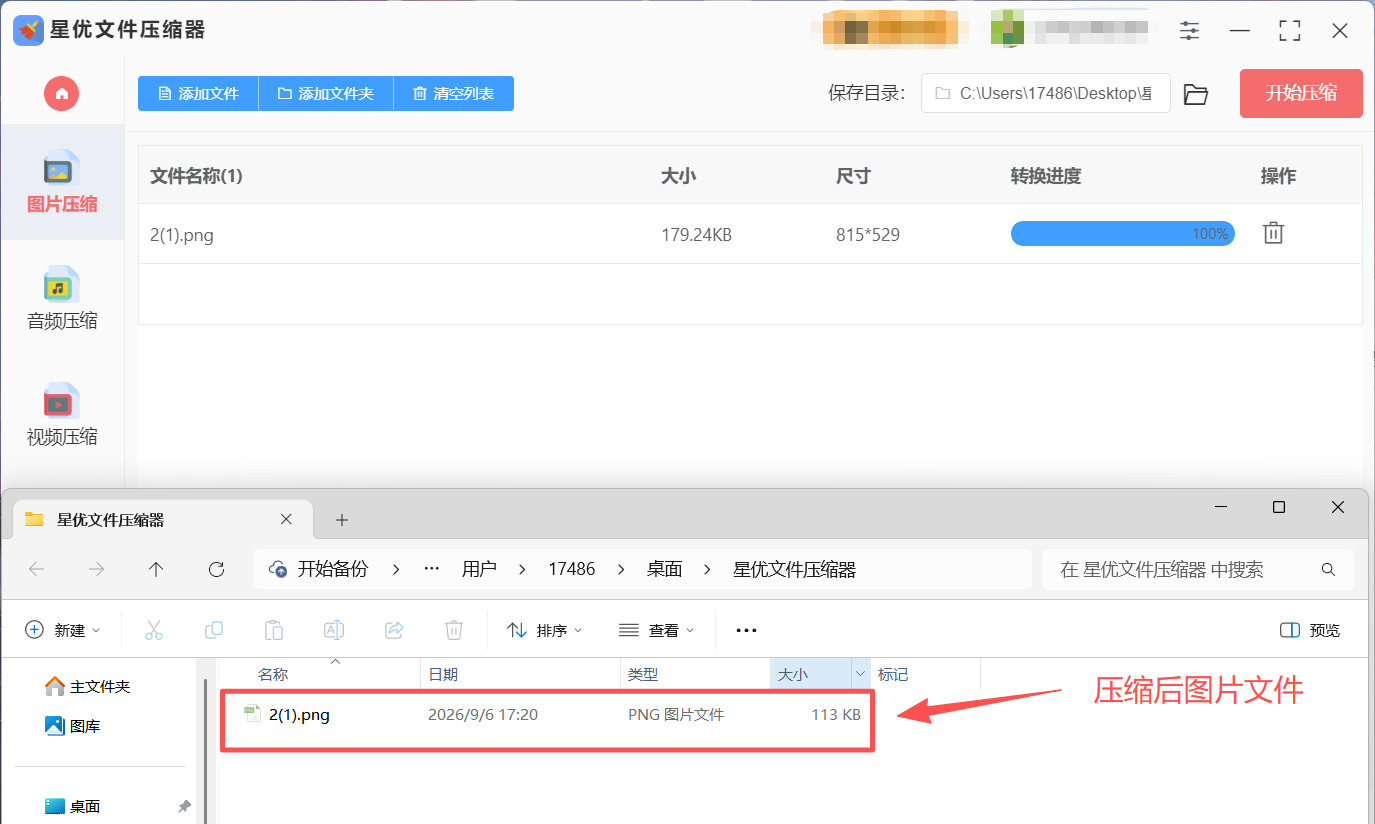Click 清空列表 to clear the list

pyautogui.click(x=454, y=93)
